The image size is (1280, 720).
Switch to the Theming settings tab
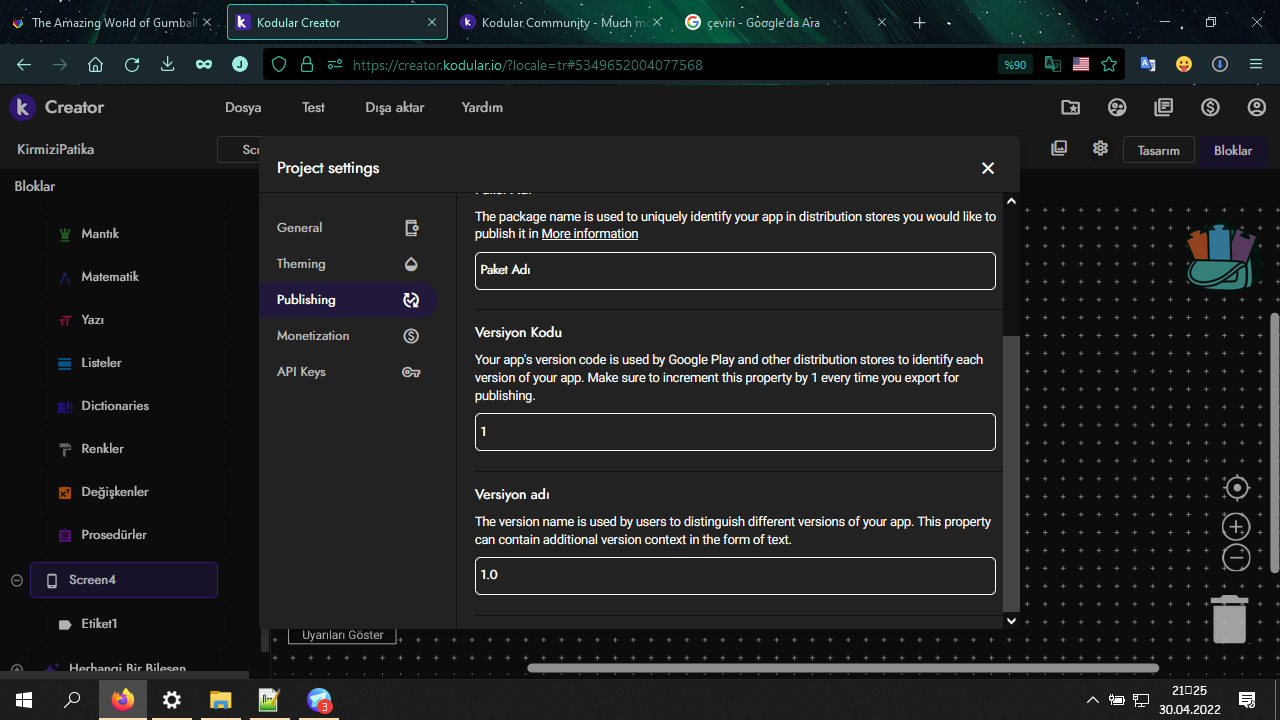[x=348, y=264]
